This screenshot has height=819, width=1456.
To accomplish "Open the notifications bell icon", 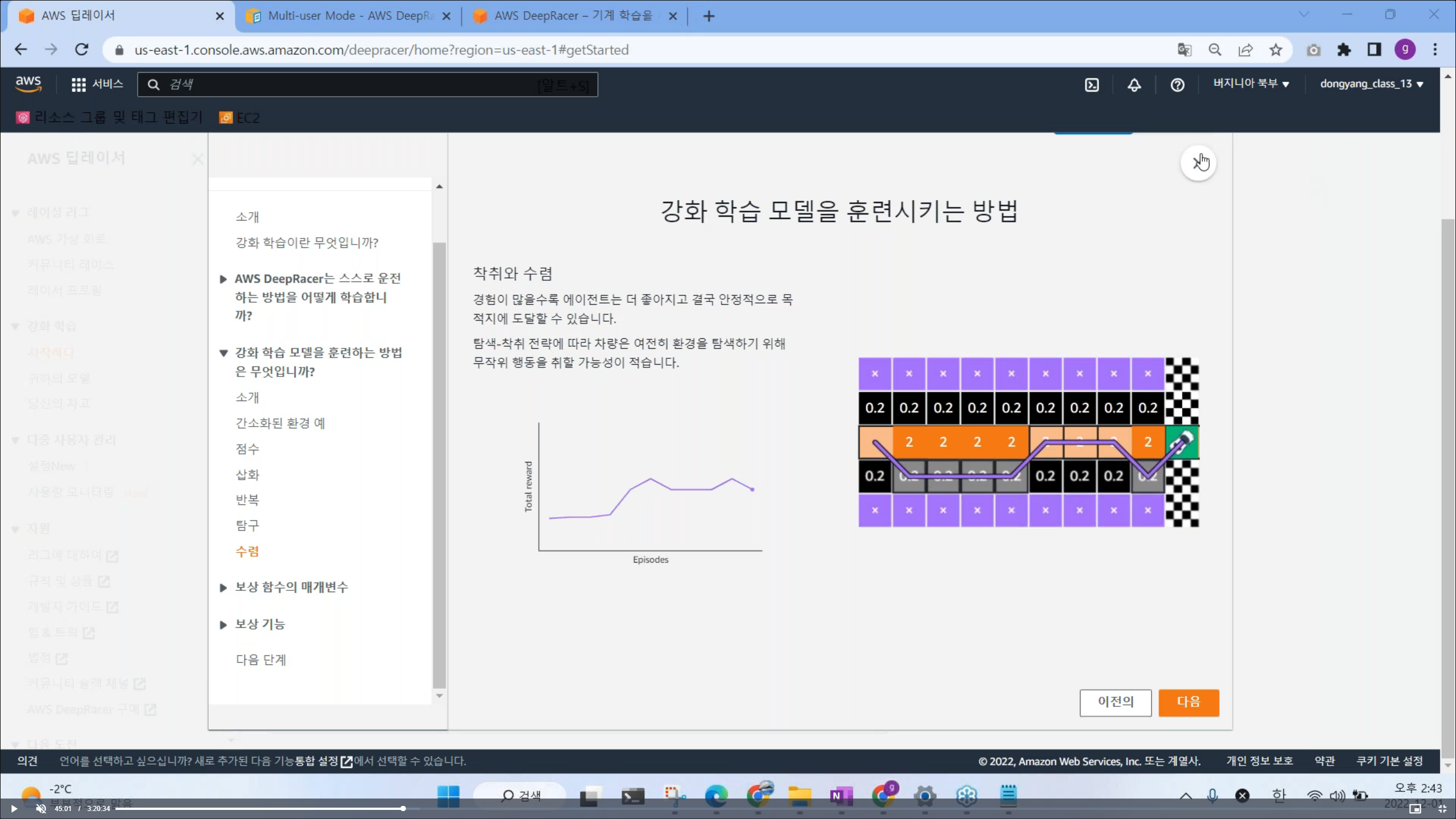I will tap(1134, 85).
